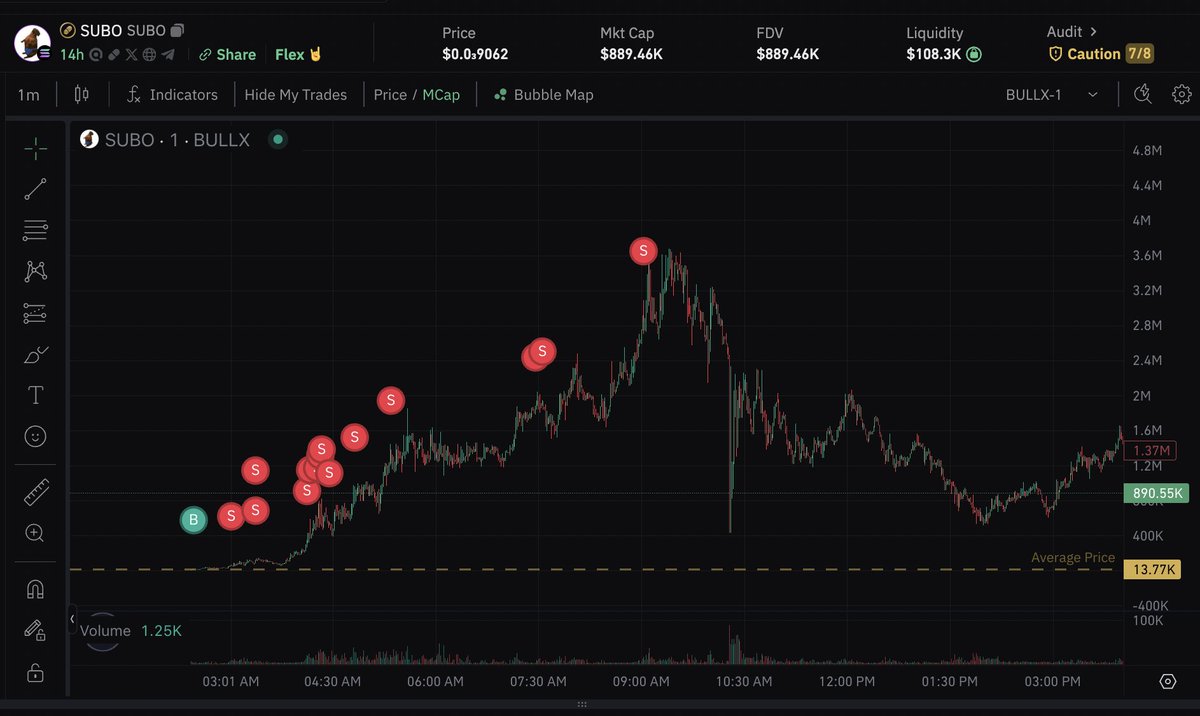Lock all drawings on the chart
1200x716 pixels.
(34, 673)
